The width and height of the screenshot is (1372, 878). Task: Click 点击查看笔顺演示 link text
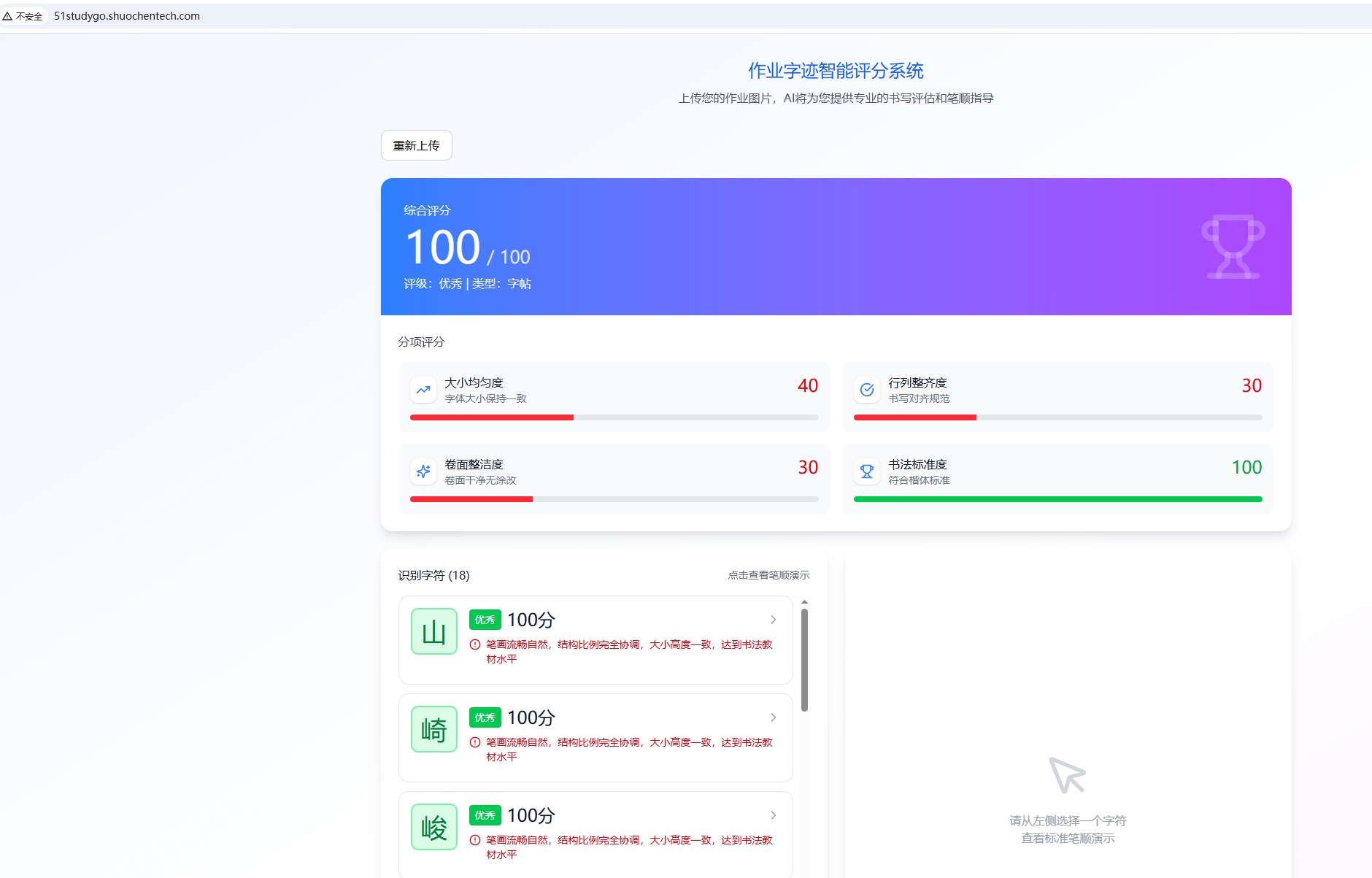click(768, 575)
